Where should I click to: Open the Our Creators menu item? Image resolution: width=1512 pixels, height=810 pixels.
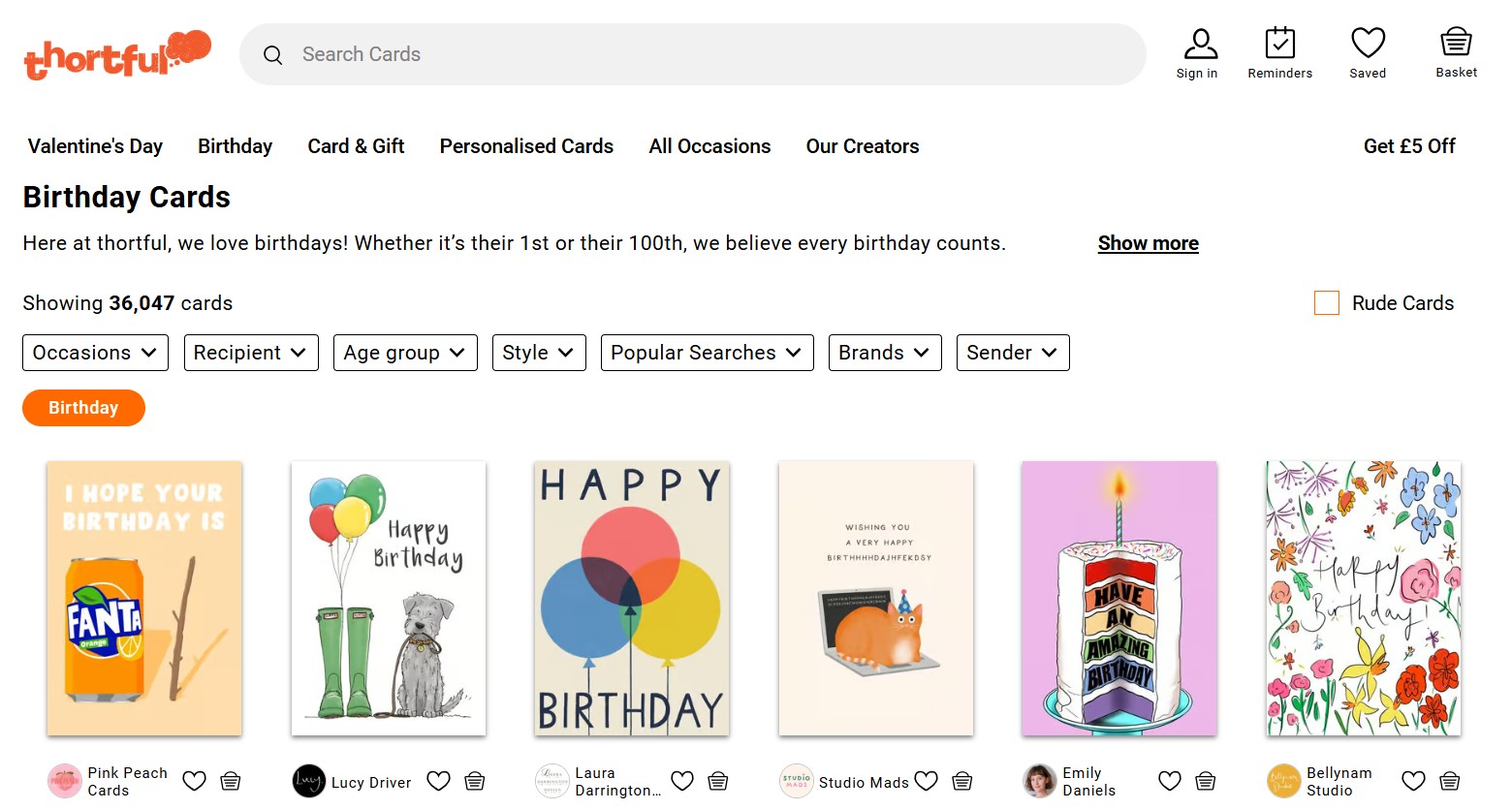(x=862, y=145)
